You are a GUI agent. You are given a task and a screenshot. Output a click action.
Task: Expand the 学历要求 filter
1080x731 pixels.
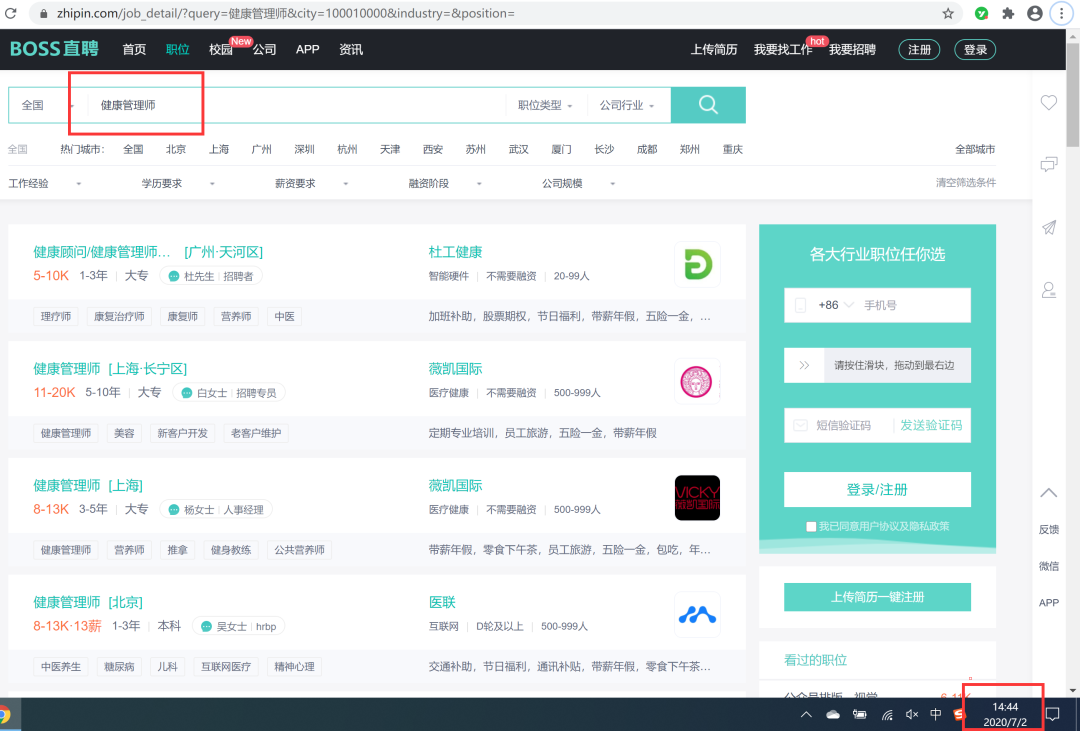(178, 183)
